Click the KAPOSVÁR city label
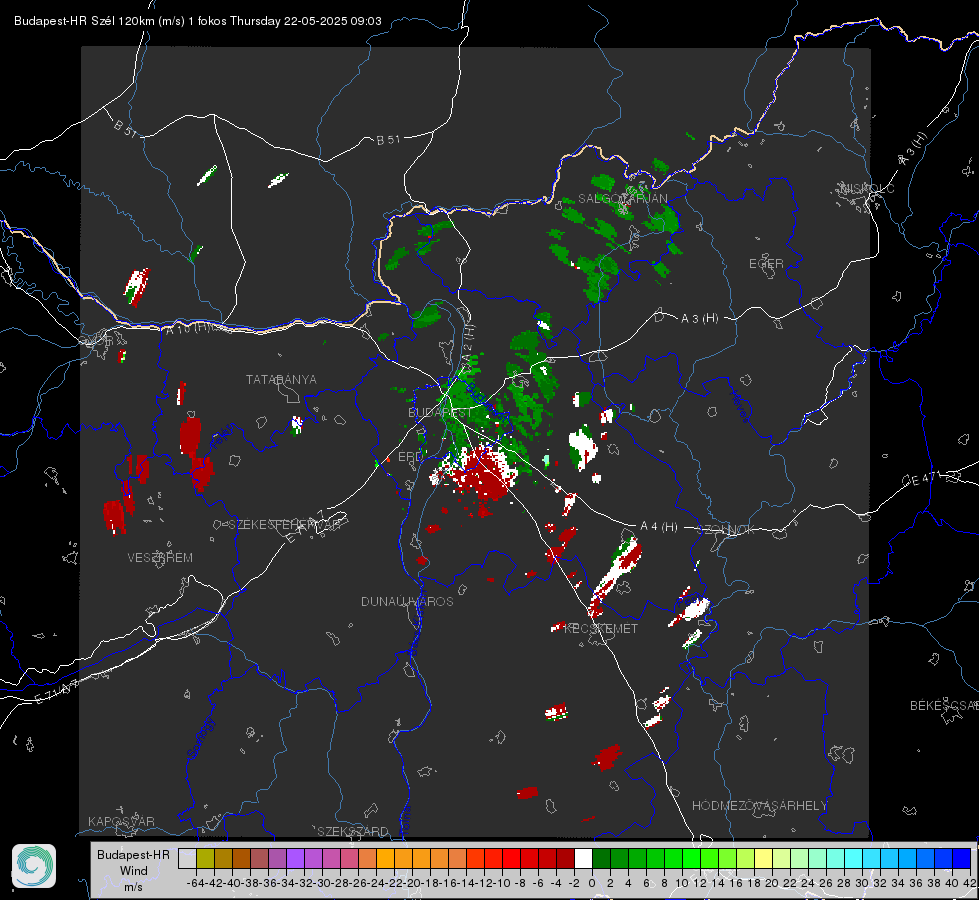 pos(121,821)
